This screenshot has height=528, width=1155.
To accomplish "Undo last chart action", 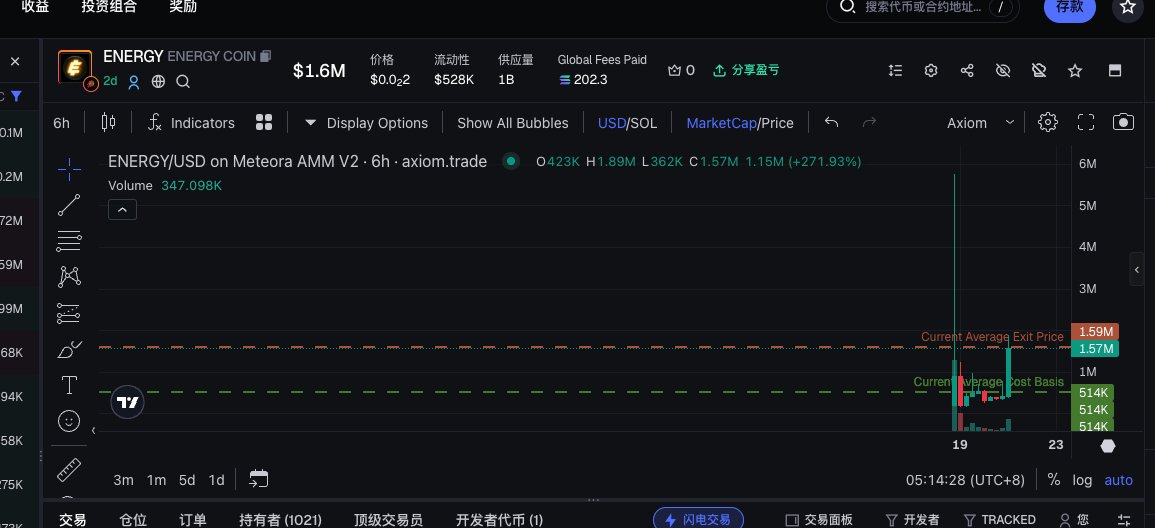I will 832,122.
